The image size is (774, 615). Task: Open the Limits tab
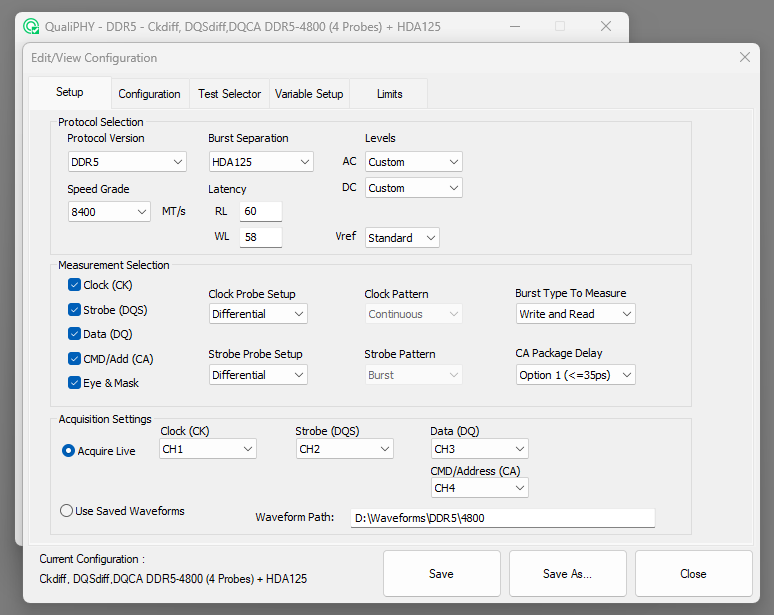pyautogui.click(x=389, y=94)
